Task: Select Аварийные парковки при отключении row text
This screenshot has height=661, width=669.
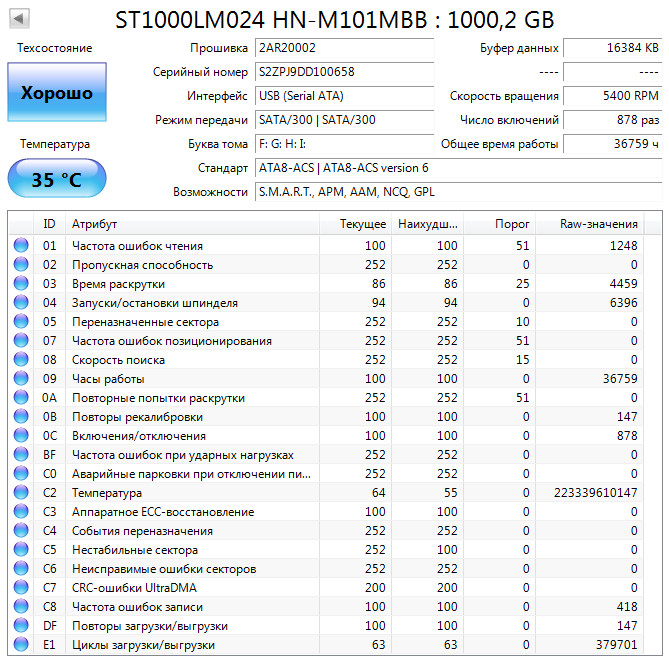Action: click(191, 474)
